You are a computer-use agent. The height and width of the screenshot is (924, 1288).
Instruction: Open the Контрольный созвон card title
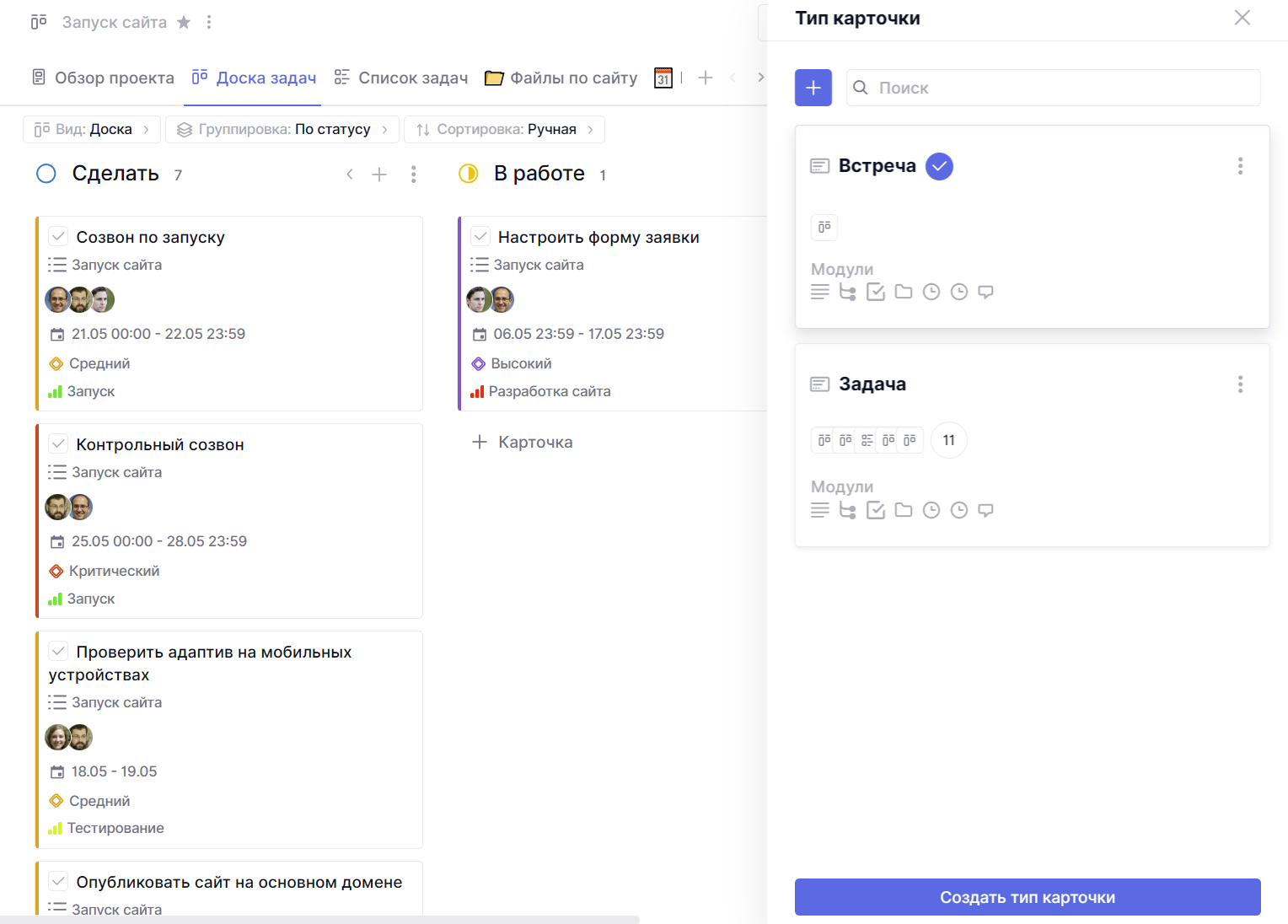(160, 444)
